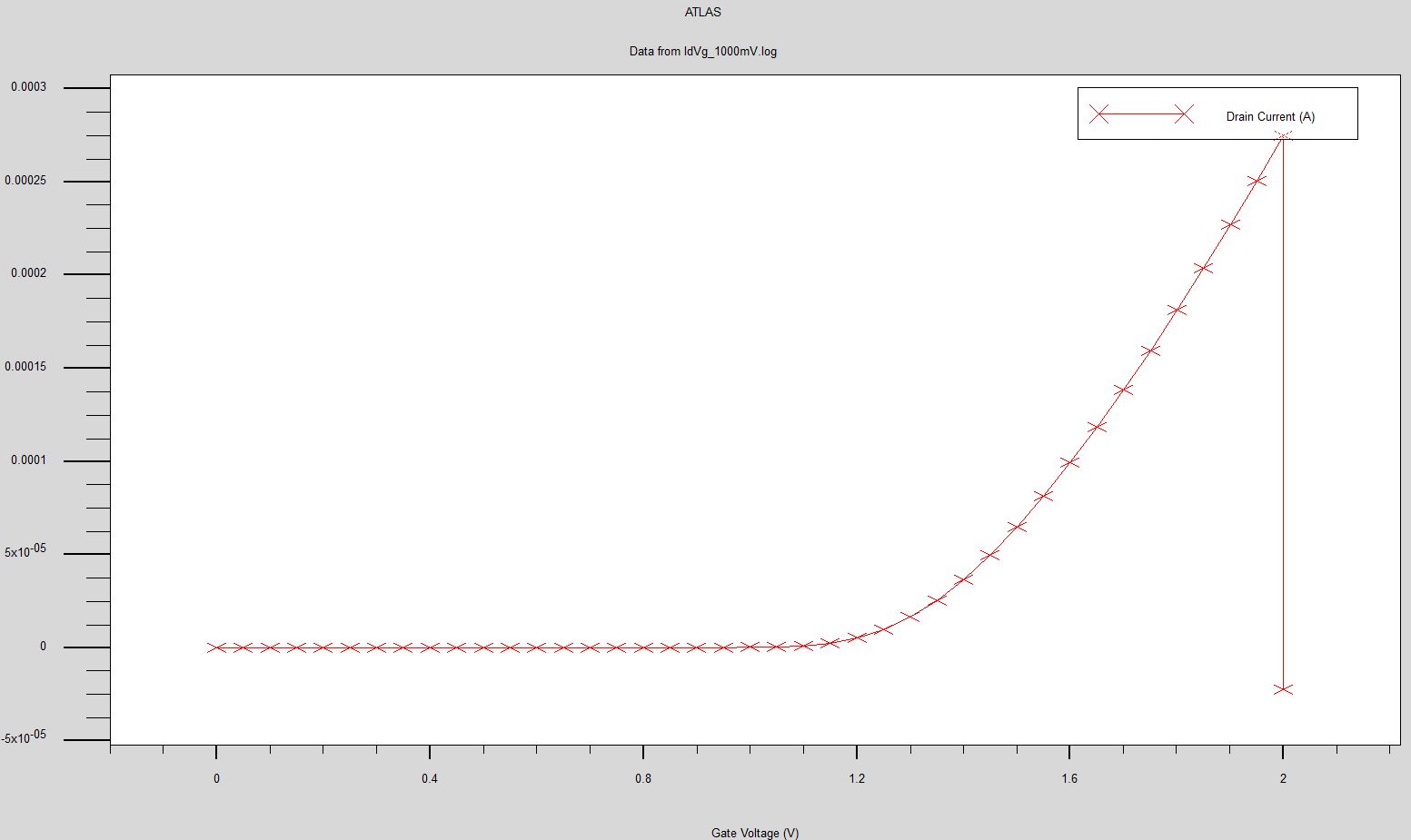Click the 'Drain Current (A)' legend label

coord(1270,116)
